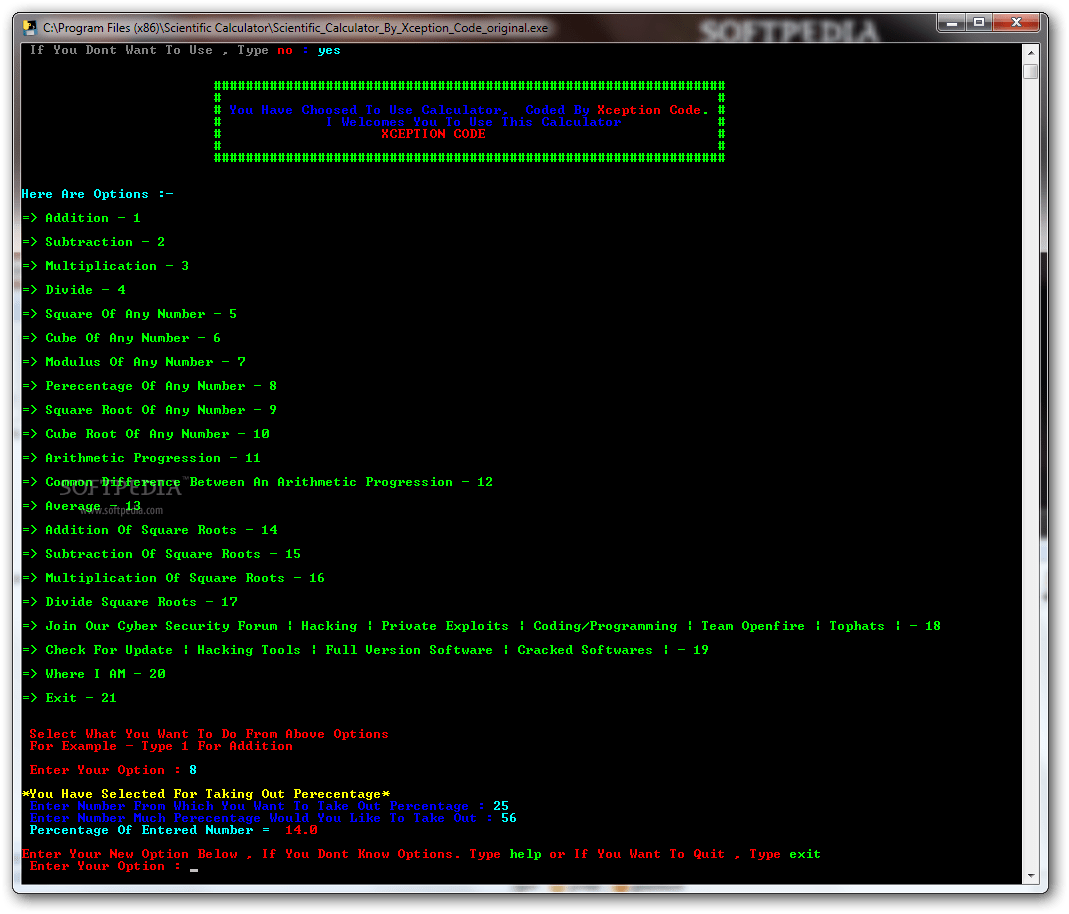The width and height of the screenshot is (1069, 914).
Task: Click the 'Multiplication - 3' option line
Action: pyautogui.click(x=105, y=266)
